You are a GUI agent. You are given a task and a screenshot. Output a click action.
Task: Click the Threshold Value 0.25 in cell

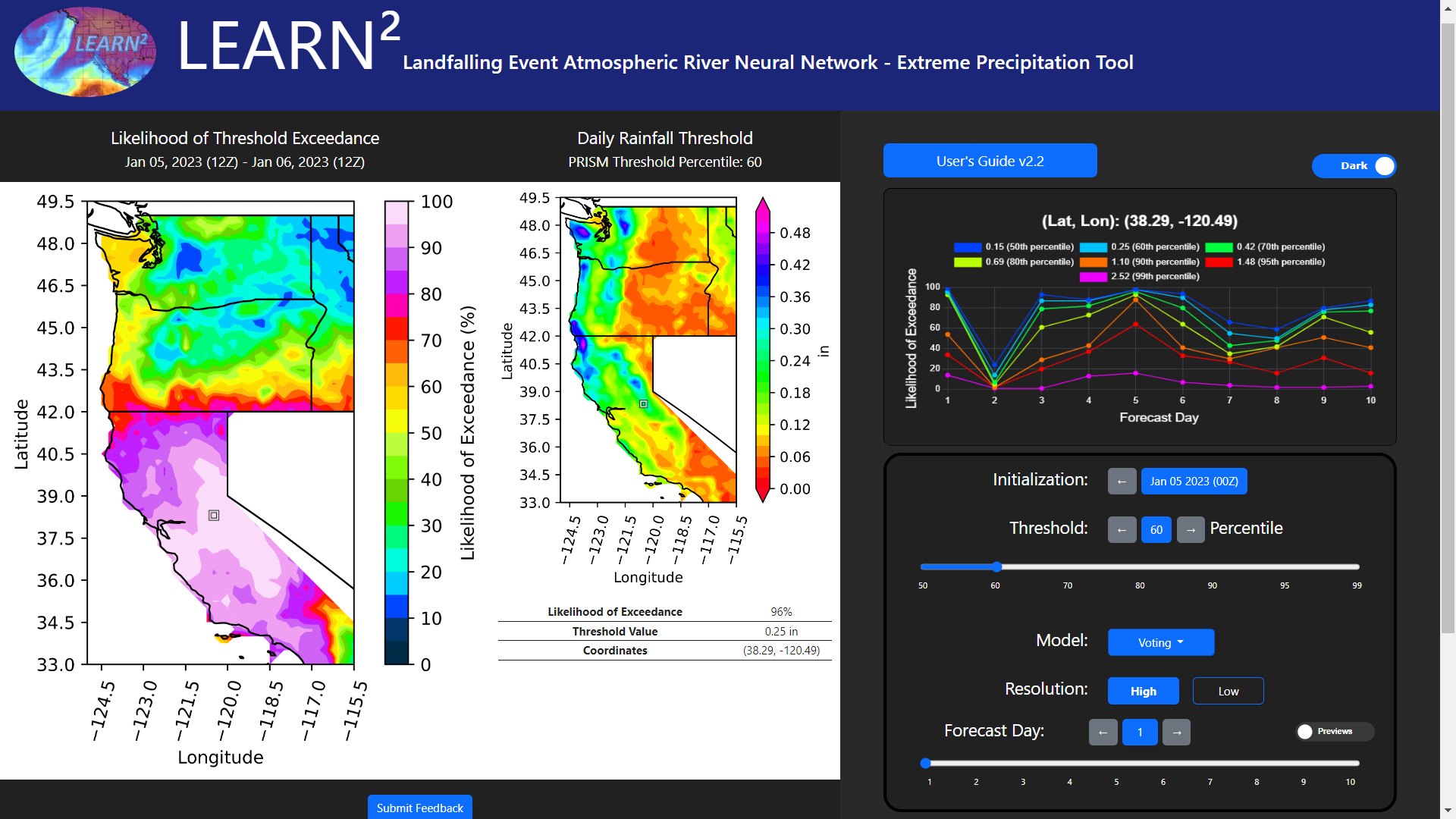781,632
